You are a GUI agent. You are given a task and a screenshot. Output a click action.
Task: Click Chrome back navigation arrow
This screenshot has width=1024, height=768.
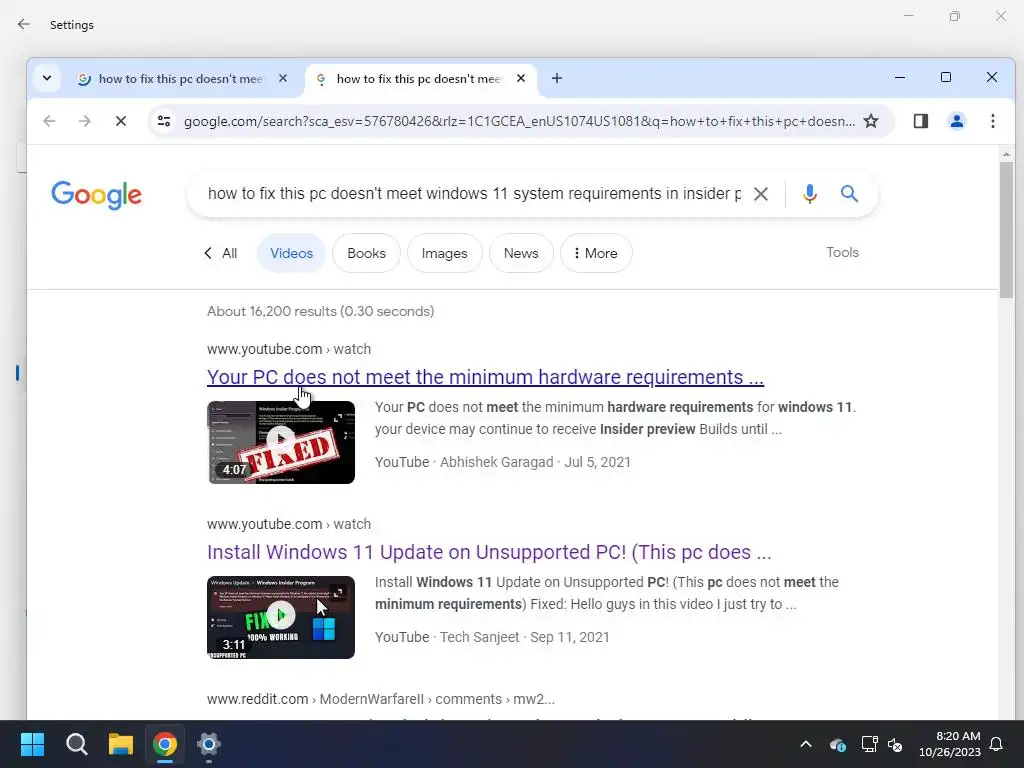tap(49, 121)
